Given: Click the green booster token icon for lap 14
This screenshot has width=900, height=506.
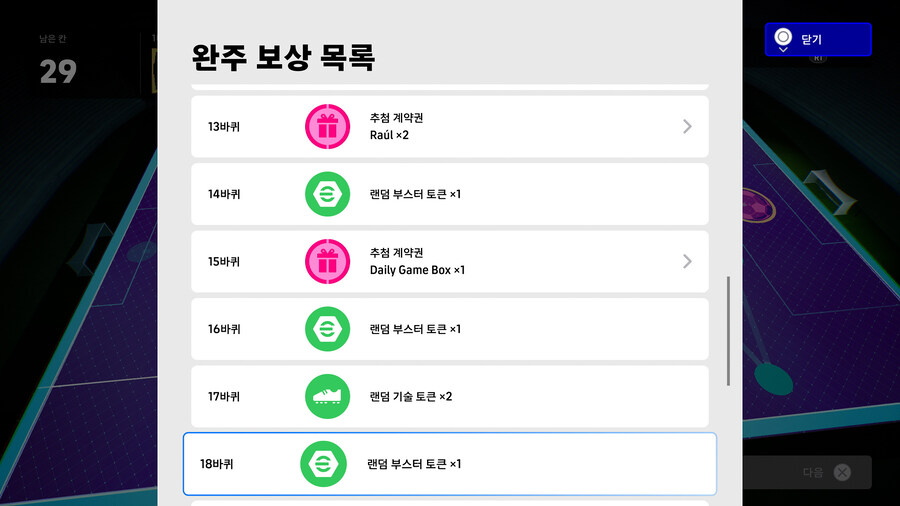Looking at the screenshot, I should click(x=327, y=194).
